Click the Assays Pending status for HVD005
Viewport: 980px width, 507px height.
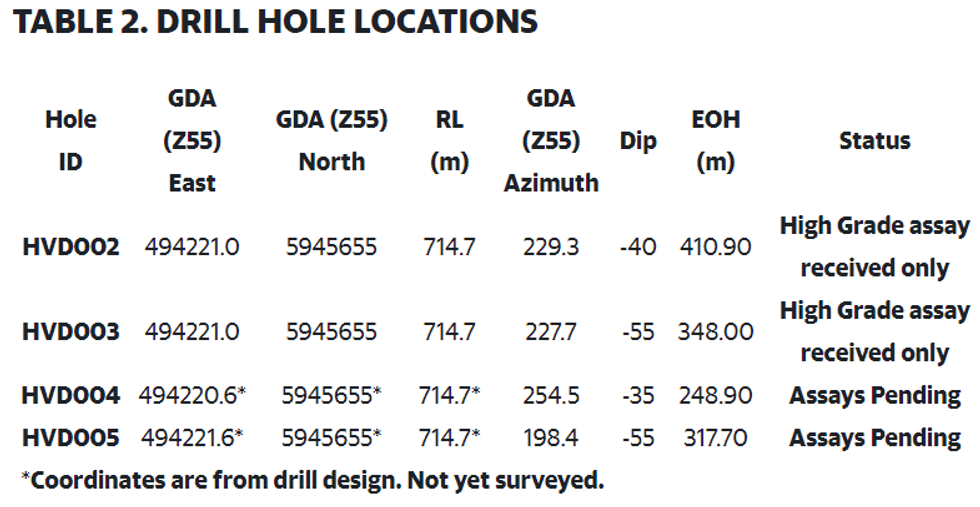click(875, 438)
